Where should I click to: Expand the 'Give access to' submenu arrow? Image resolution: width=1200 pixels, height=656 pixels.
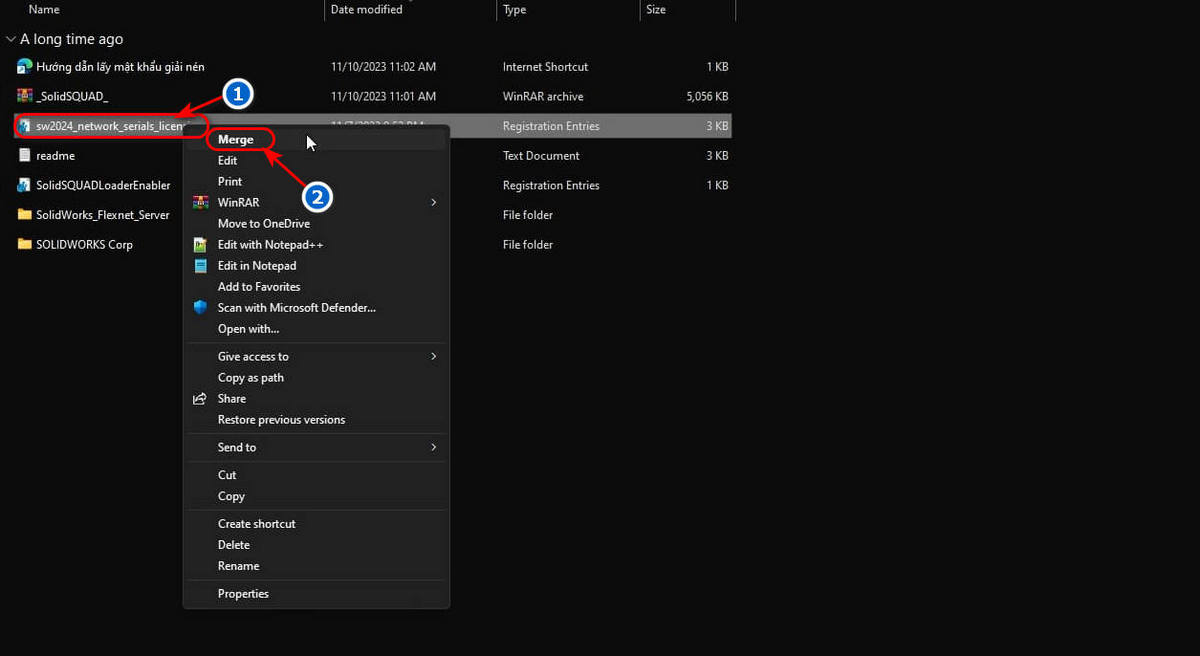pos(434,357)
